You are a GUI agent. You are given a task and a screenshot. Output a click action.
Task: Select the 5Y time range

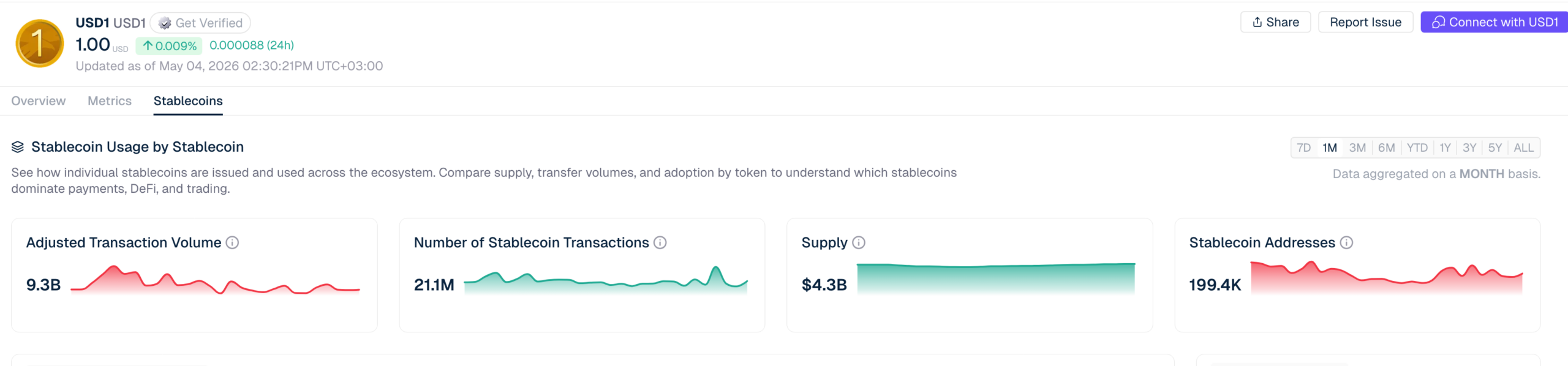pos(1495,148)
